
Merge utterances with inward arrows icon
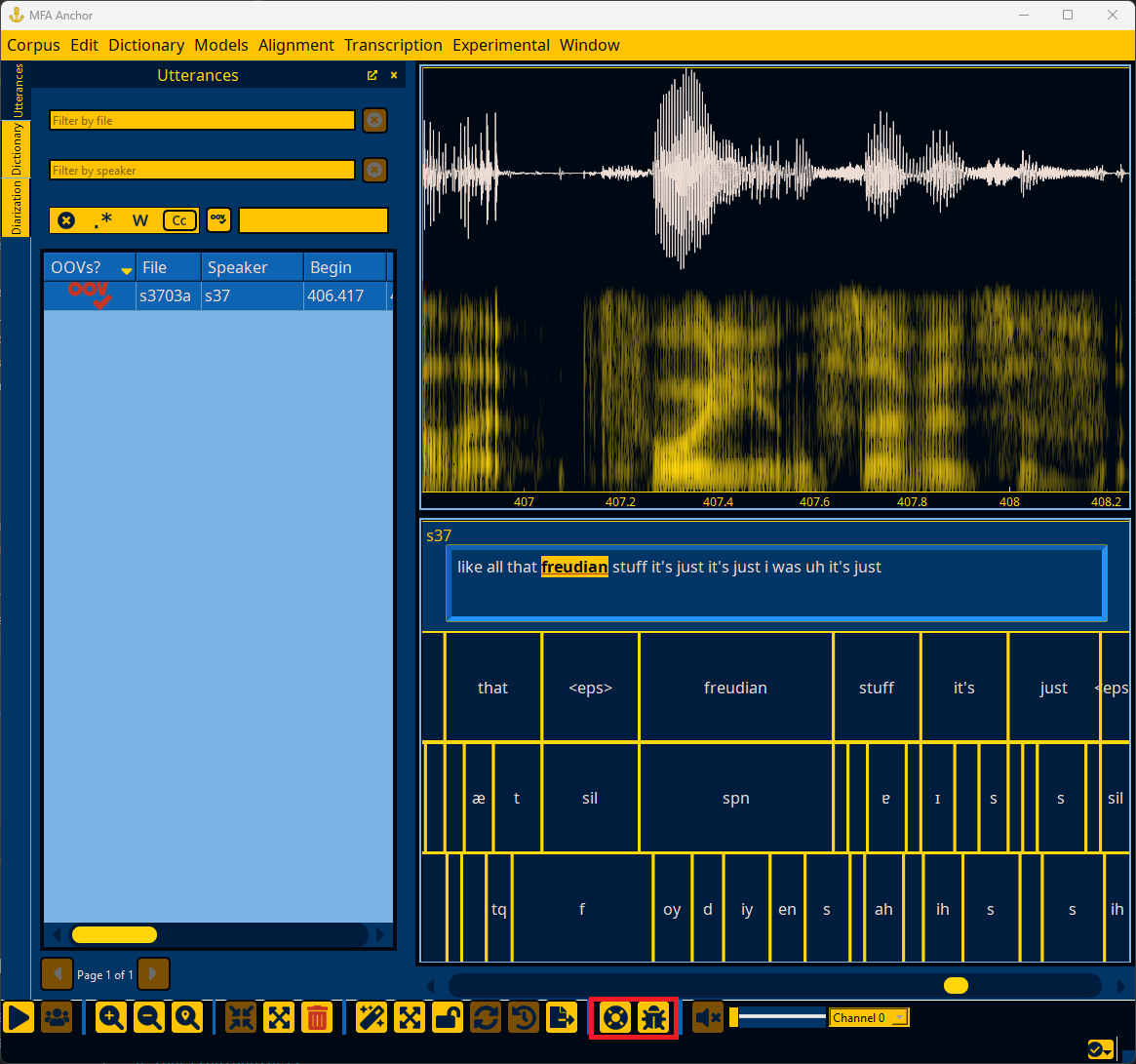click(241, 1017)
